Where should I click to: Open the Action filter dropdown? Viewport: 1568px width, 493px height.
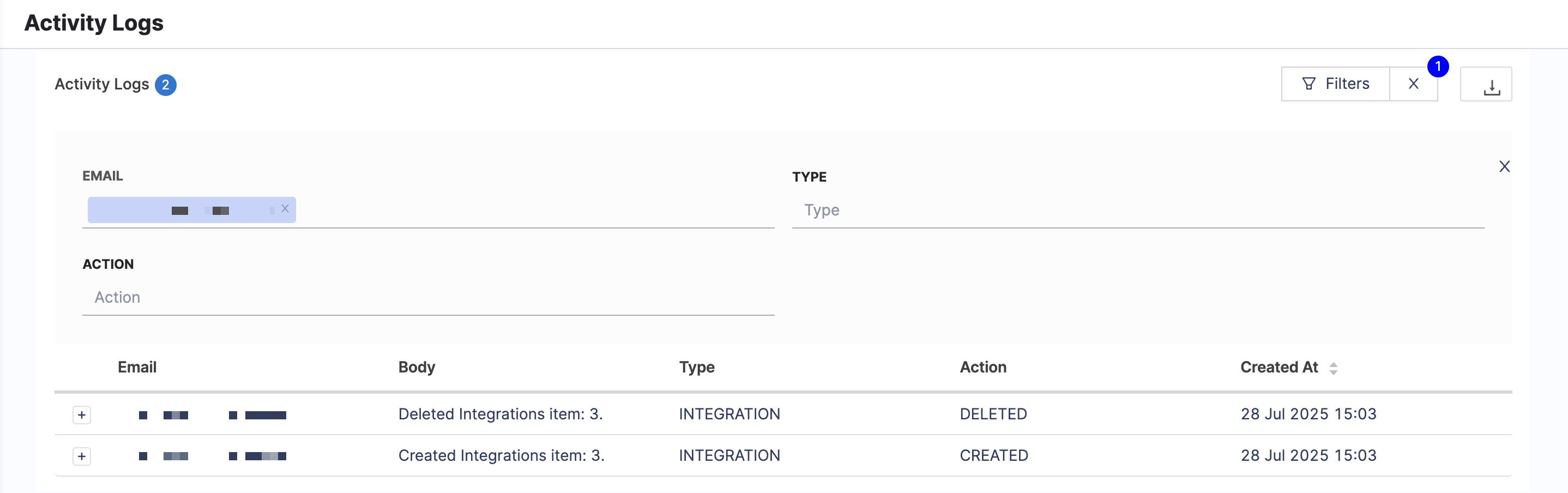(x=427, y=298)
